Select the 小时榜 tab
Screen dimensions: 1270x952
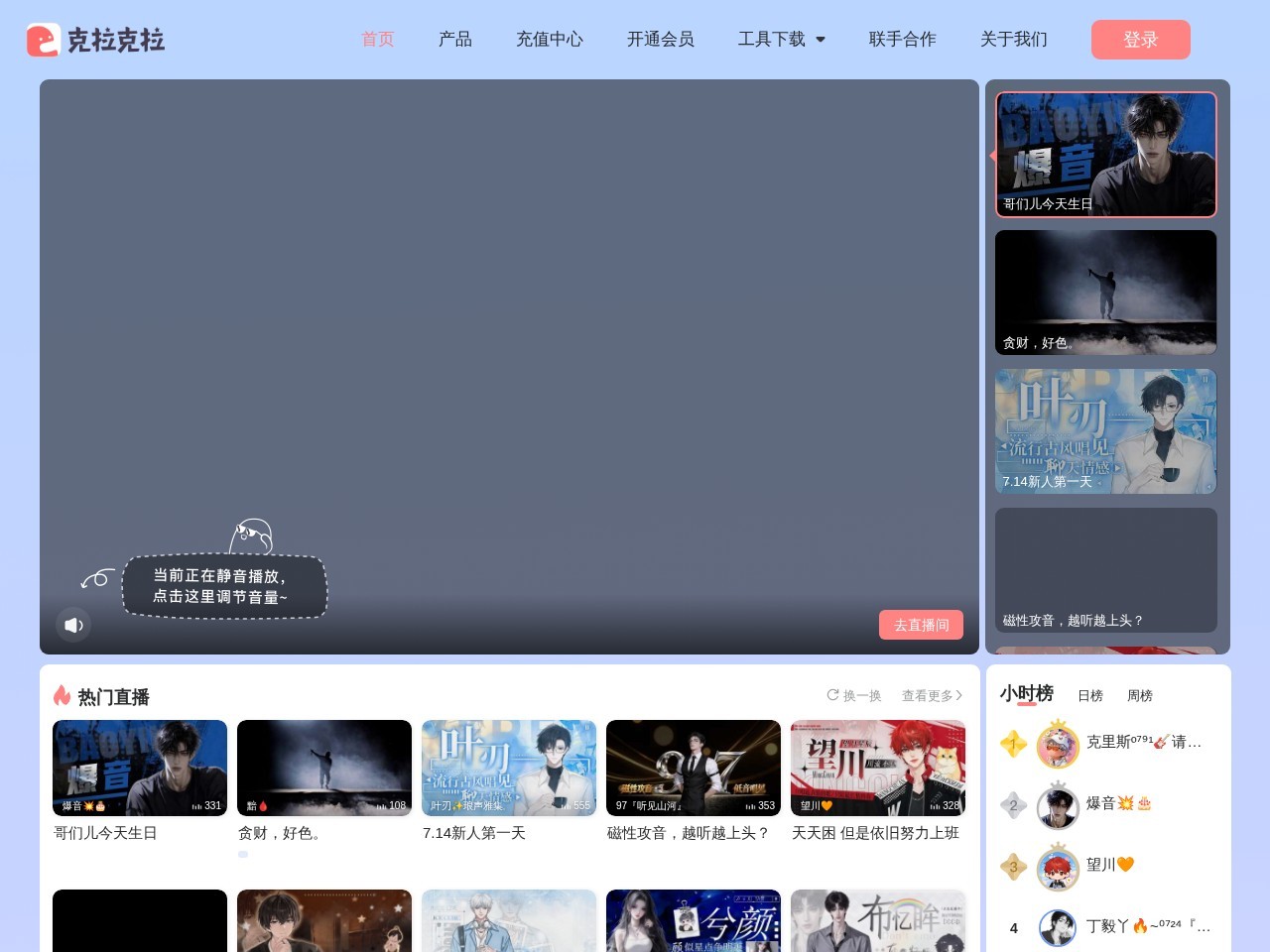coord(1027,693)
